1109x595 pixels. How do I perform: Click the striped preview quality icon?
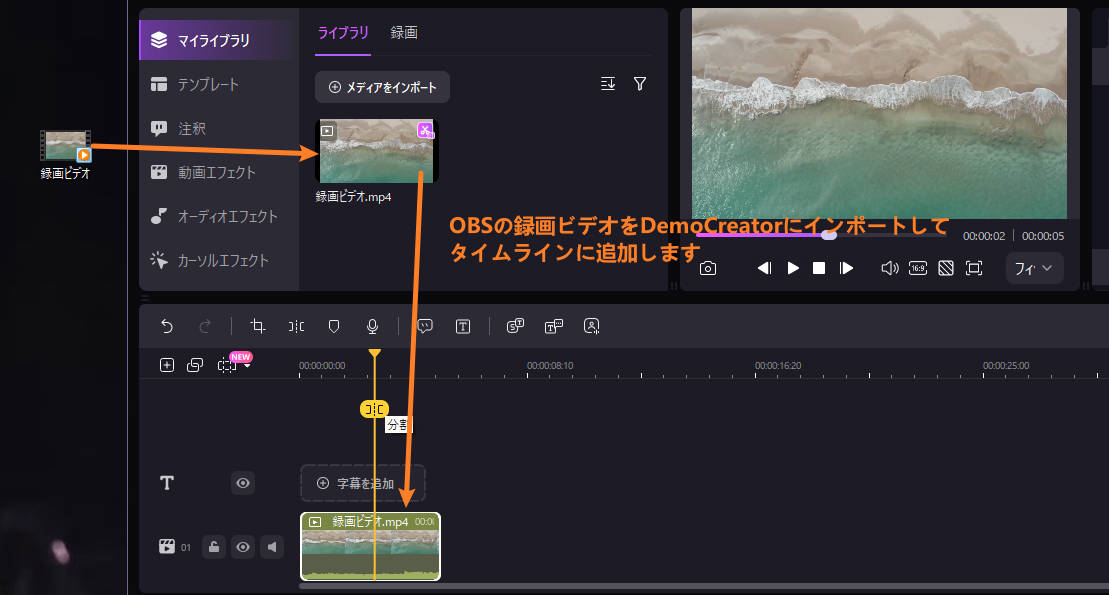(946, 268)
